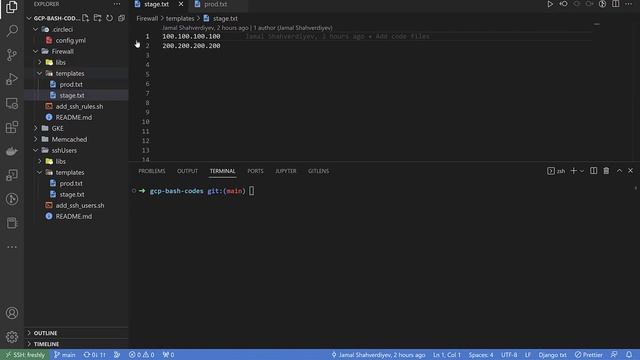Open the Explorer view icon
This screenshot has height=360, width=640.
pyautogui.click(x=12, y=7)
